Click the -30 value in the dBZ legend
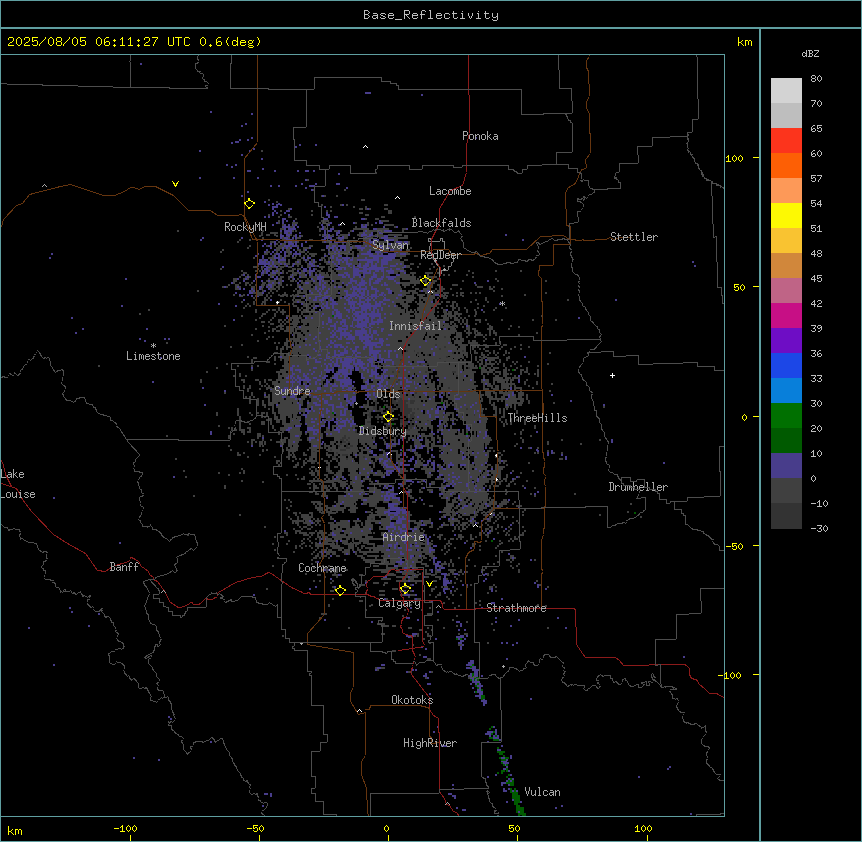This screenshot has height=842, width=862. click(819, 529)
